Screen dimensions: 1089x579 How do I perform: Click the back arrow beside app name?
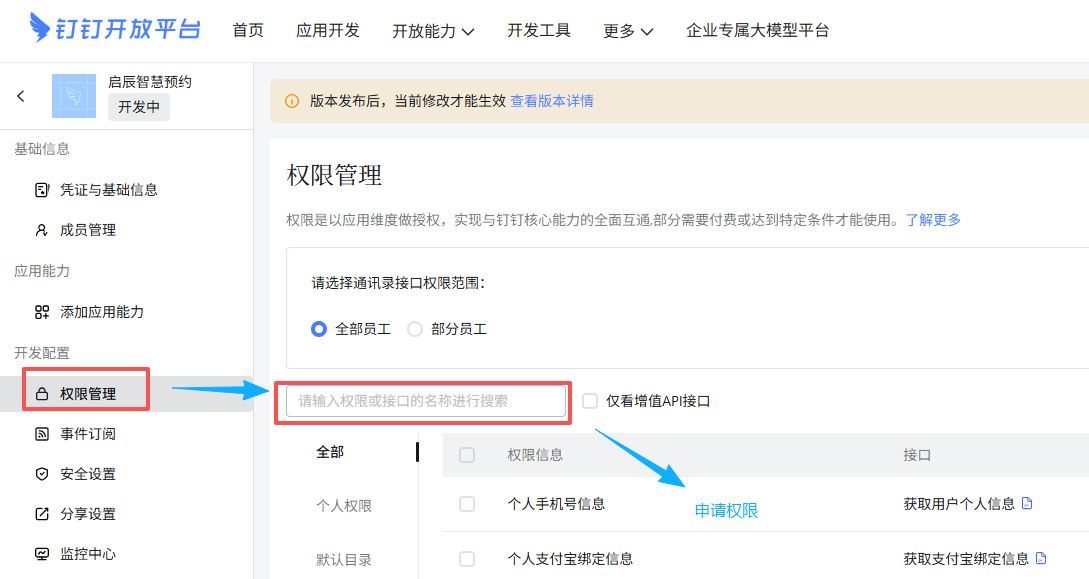[x=21, y=96]
